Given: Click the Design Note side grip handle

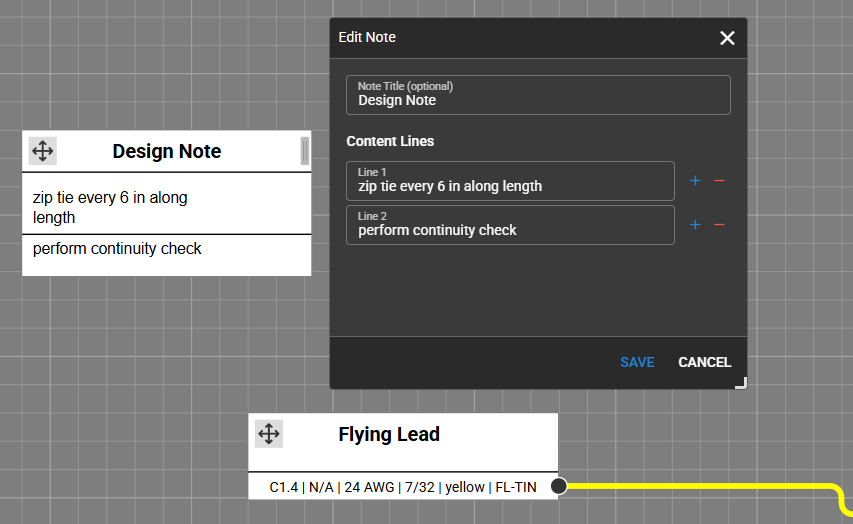Looking at the screenshot, I should point(305,151).
